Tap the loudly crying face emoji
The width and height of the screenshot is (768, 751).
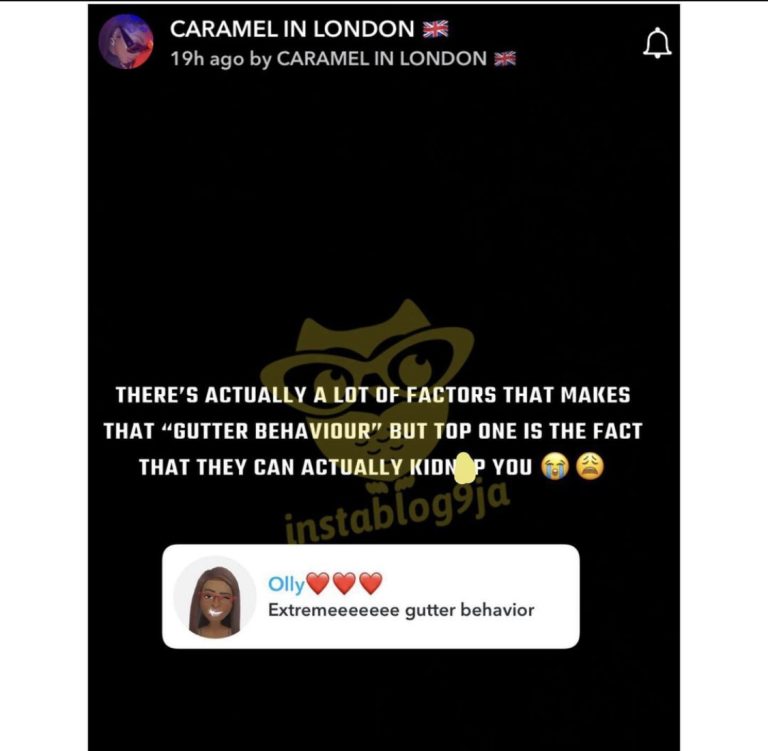tap(554, 466)
